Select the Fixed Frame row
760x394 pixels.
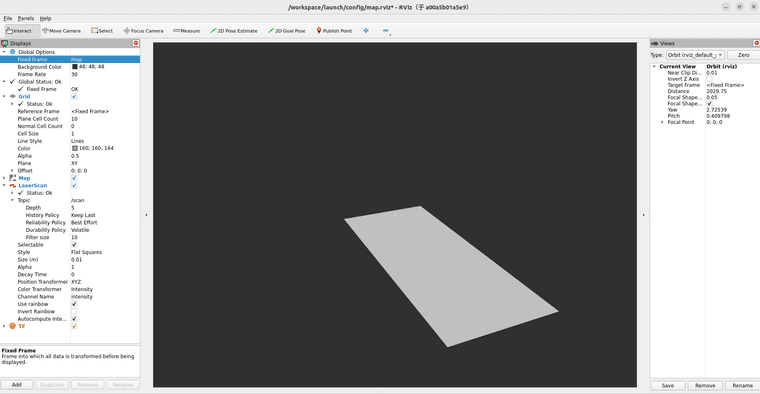(x=70, y=59)
